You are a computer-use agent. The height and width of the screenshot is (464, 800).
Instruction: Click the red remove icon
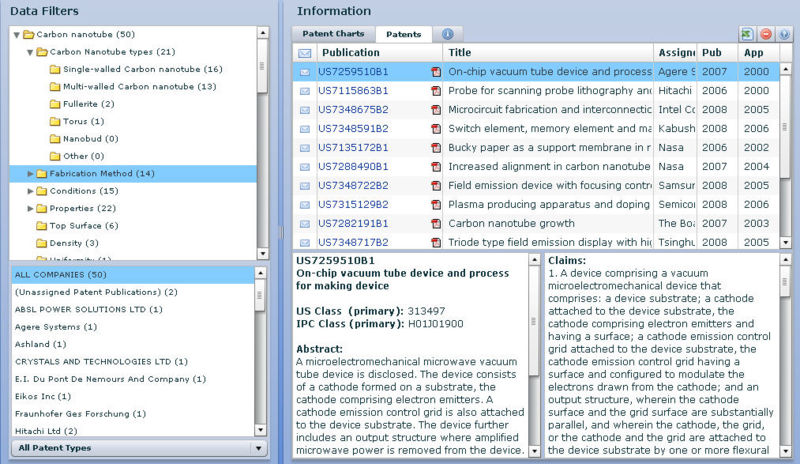(x=766, y=34)
